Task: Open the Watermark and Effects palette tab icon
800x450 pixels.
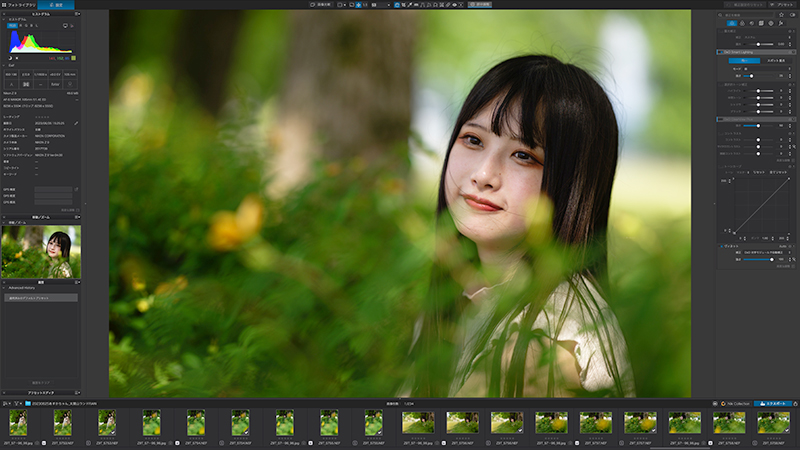Action: 781,23
